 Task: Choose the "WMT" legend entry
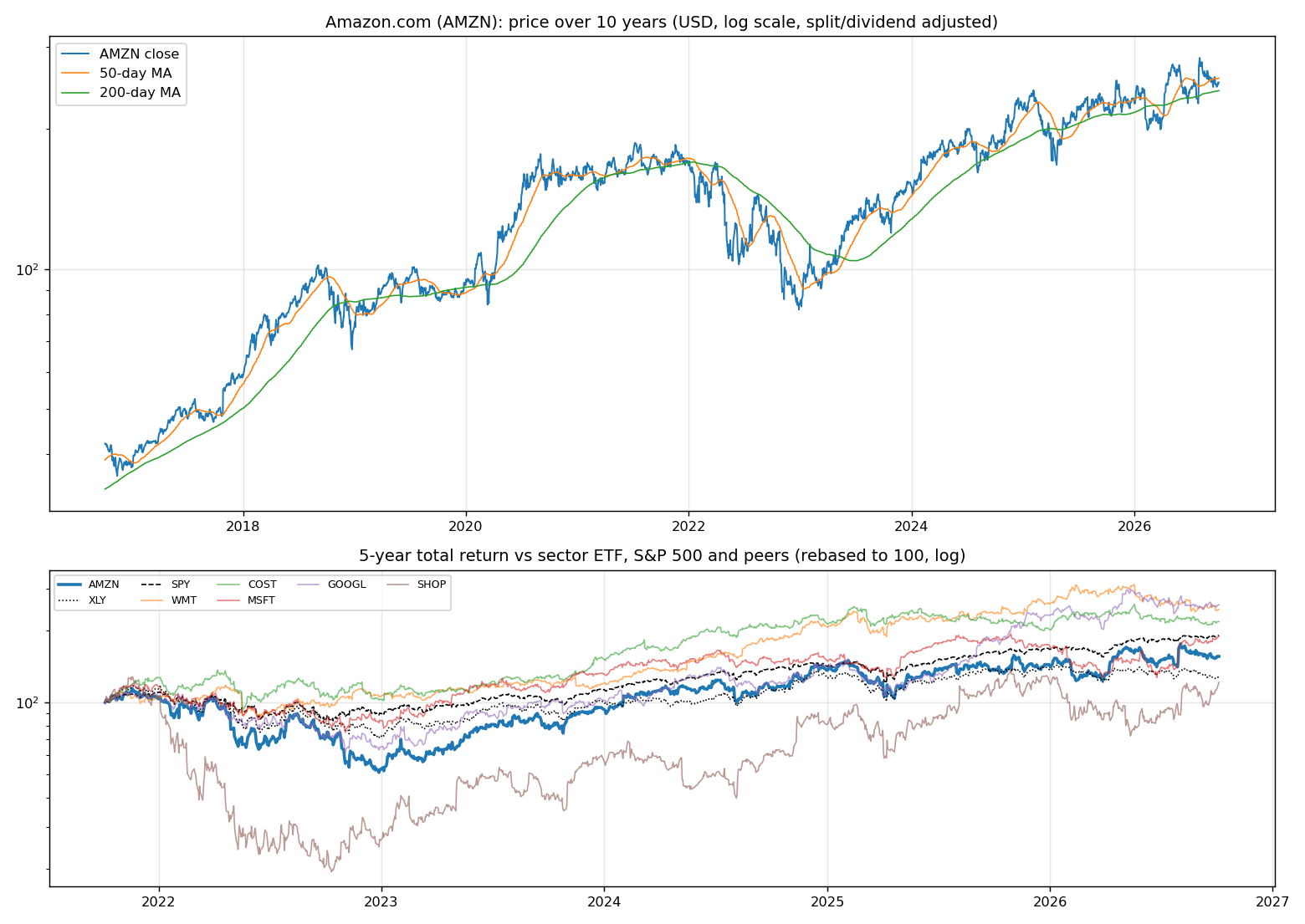click(x=184, y=600)
